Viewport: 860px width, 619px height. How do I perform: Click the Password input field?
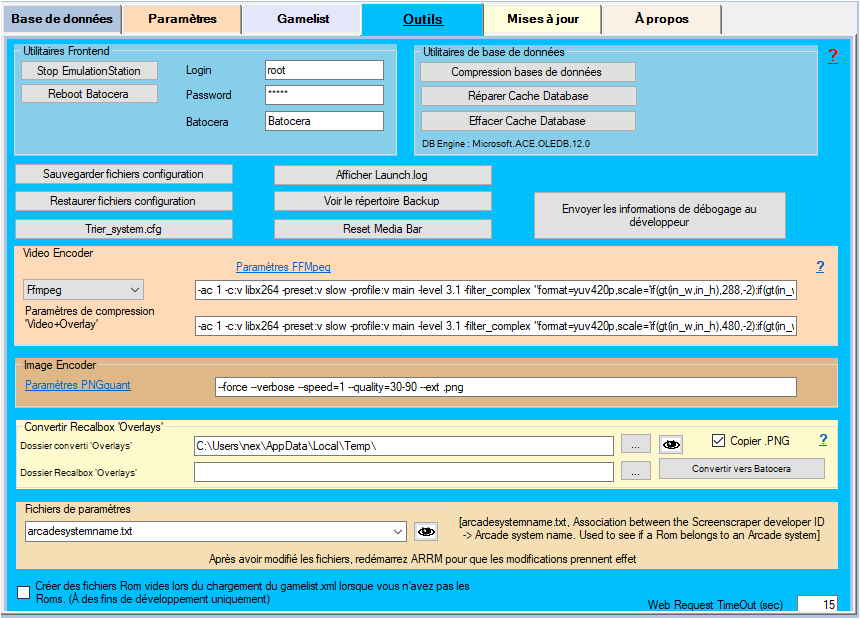click(x=324, y=95)
